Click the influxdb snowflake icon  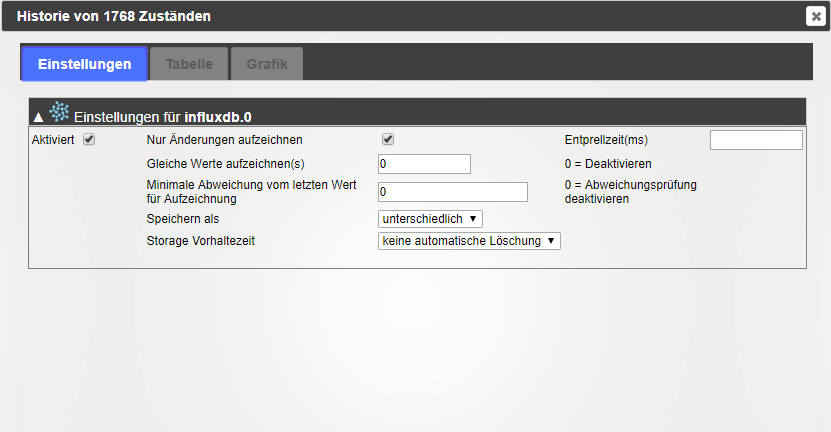point(59,112)
